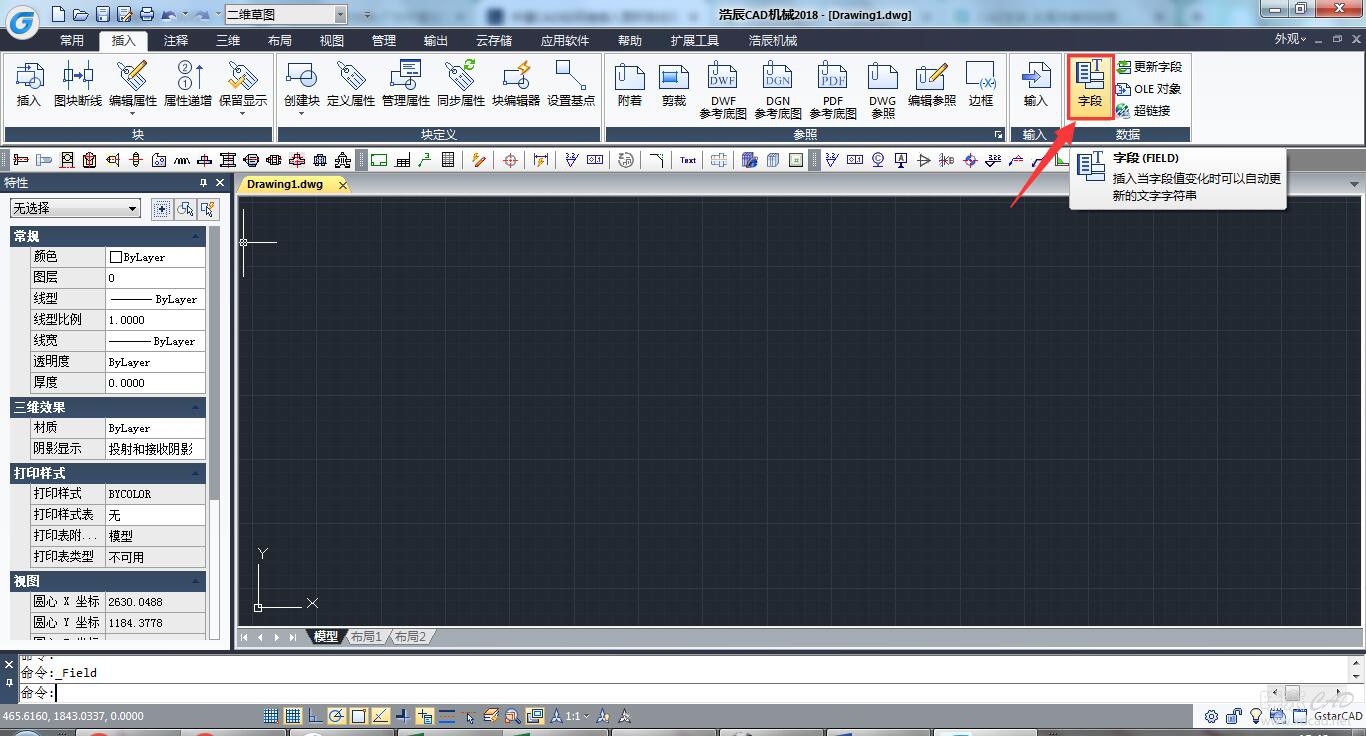Click the 设置基点 icon

[571, 83]
